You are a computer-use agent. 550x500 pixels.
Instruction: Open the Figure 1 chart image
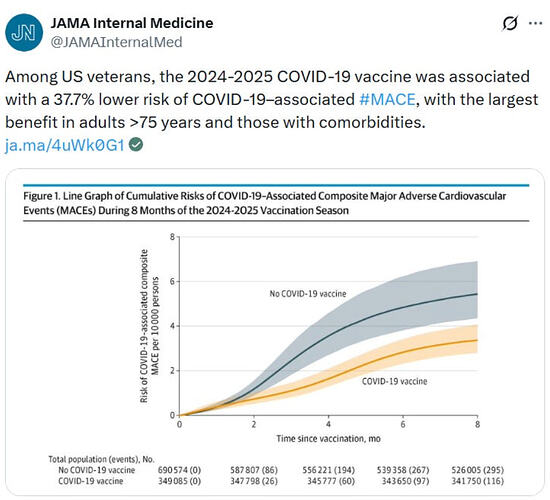pyautogui.click(x=275, y=332)
